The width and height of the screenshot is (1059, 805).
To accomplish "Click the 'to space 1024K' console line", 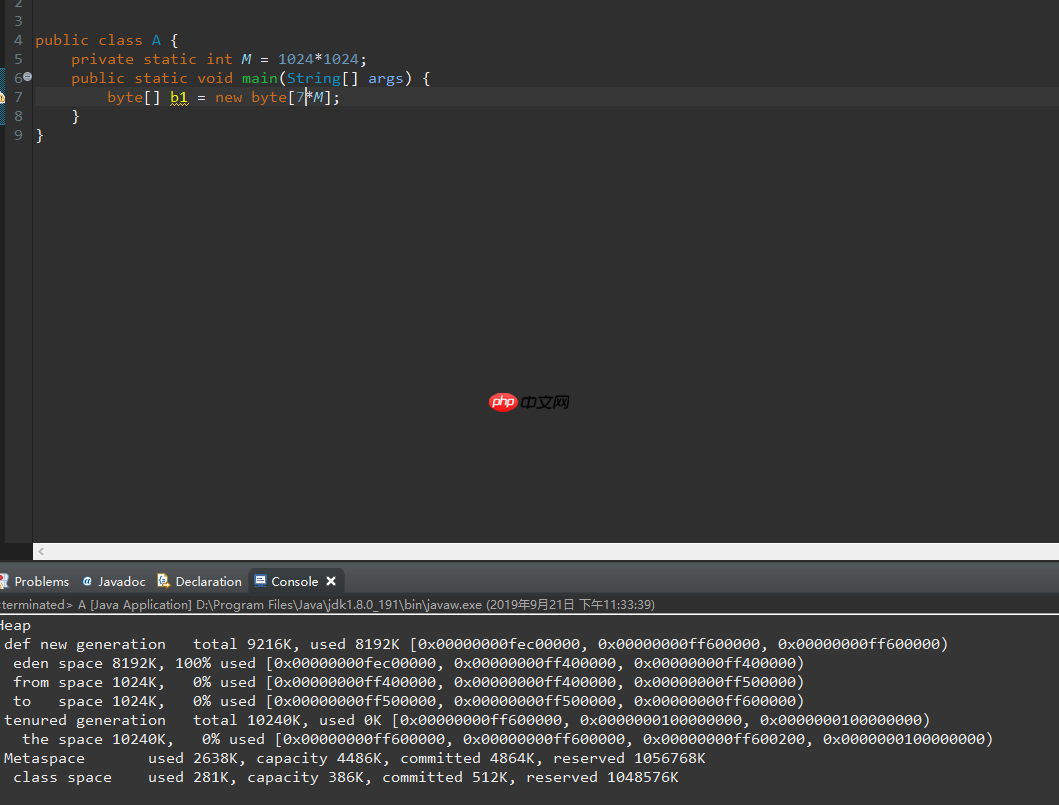I will pos(409,701).
